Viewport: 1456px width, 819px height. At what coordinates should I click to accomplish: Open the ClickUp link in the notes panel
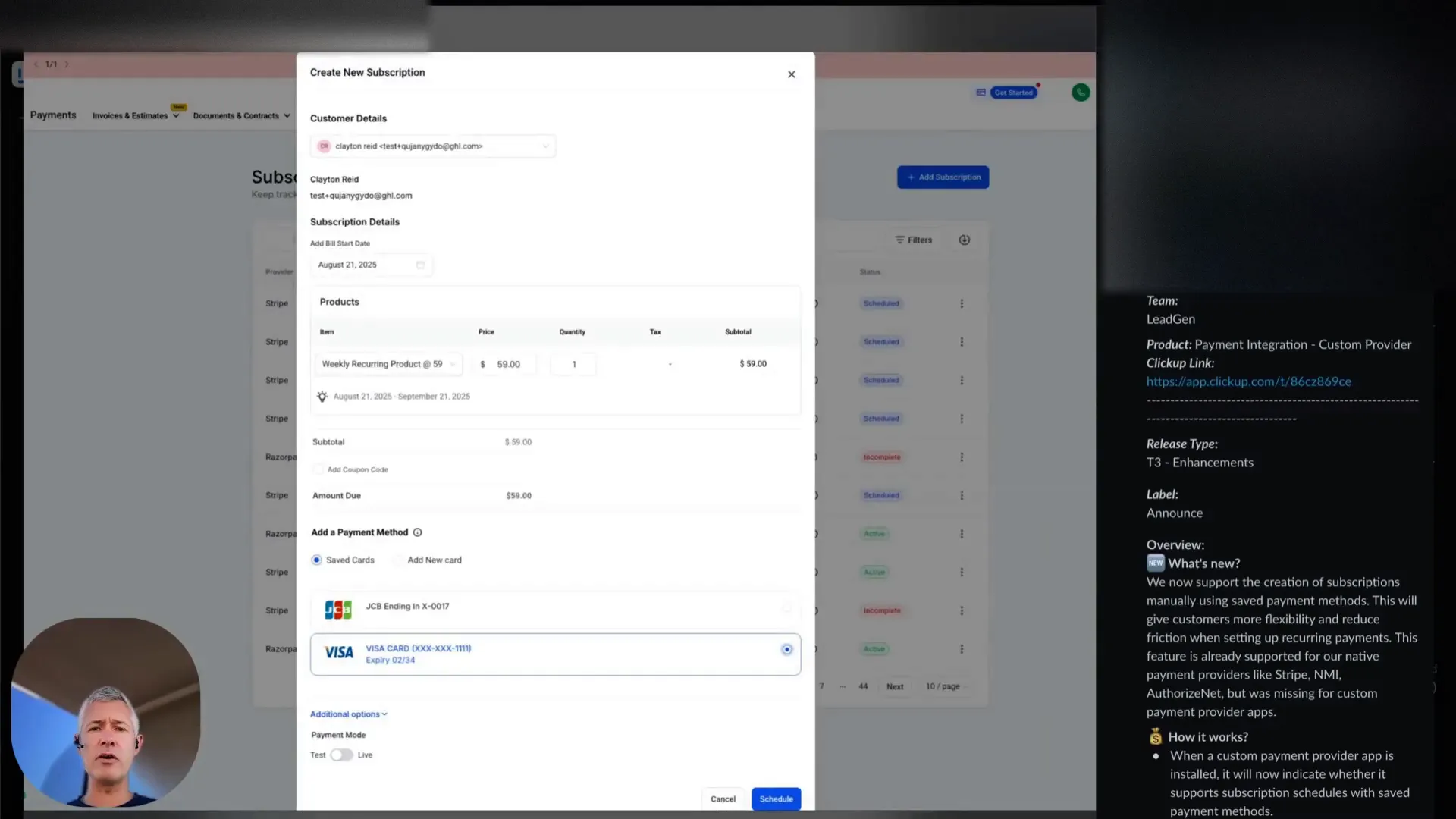point(1248,381)
